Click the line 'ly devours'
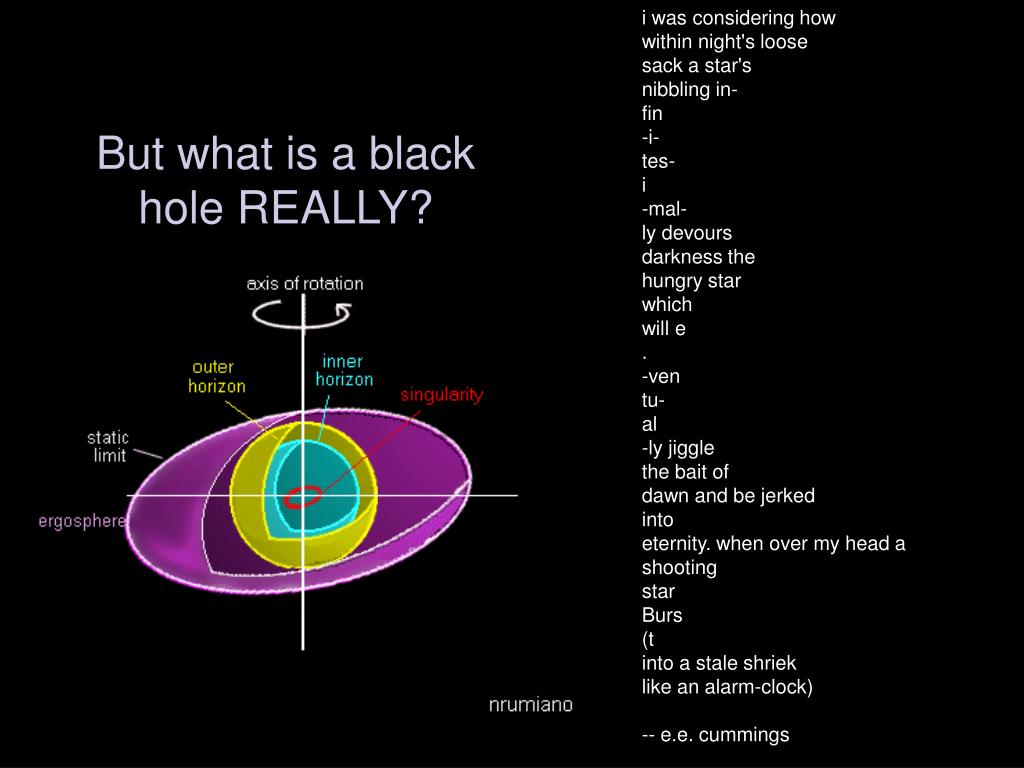Image resolution: width=1024 pixels, height=768 pixels. point(687,233)
